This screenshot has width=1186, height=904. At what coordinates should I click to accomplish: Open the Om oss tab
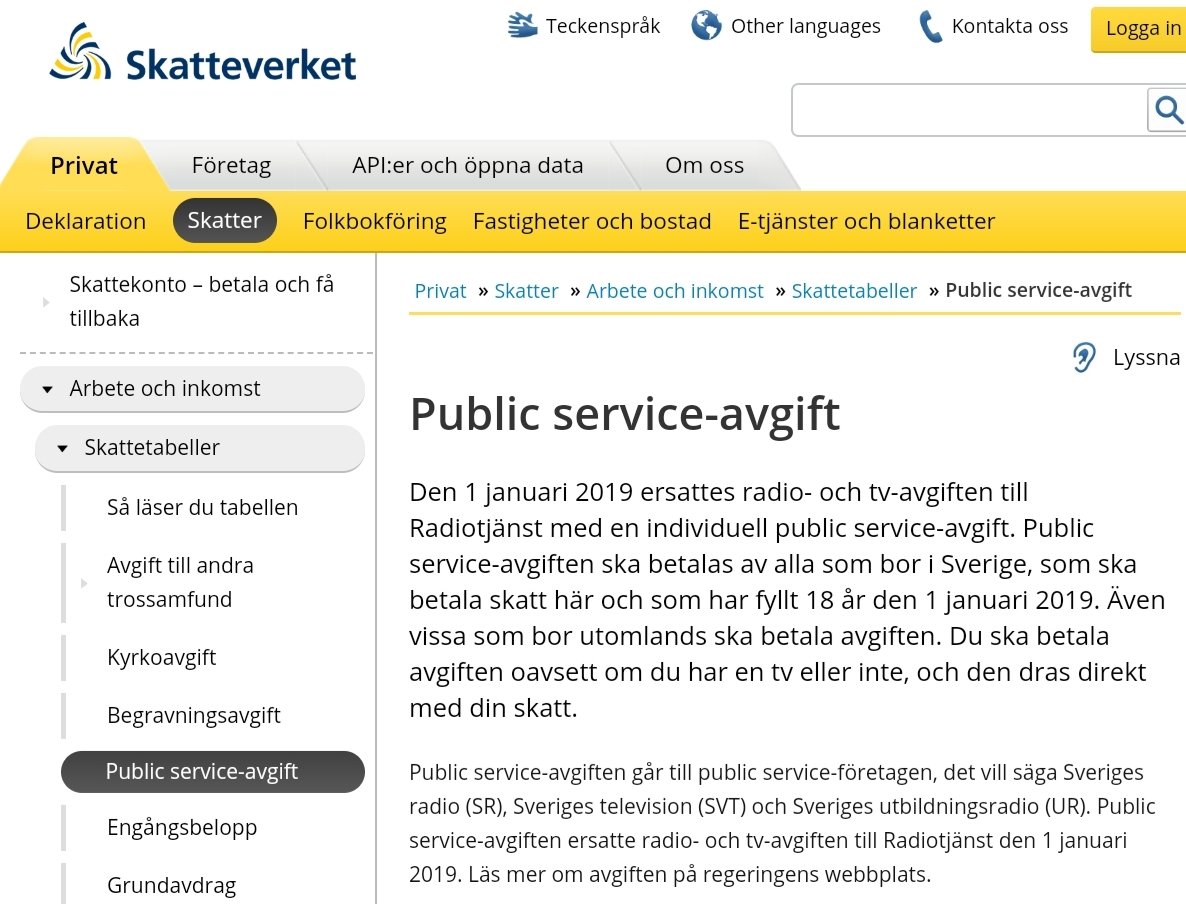(703, 165)
